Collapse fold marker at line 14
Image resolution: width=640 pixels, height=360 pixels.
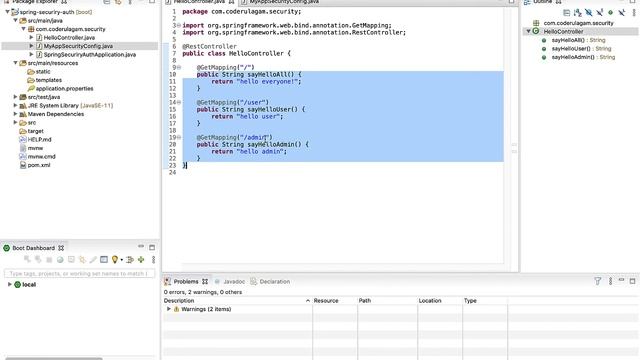179,102
